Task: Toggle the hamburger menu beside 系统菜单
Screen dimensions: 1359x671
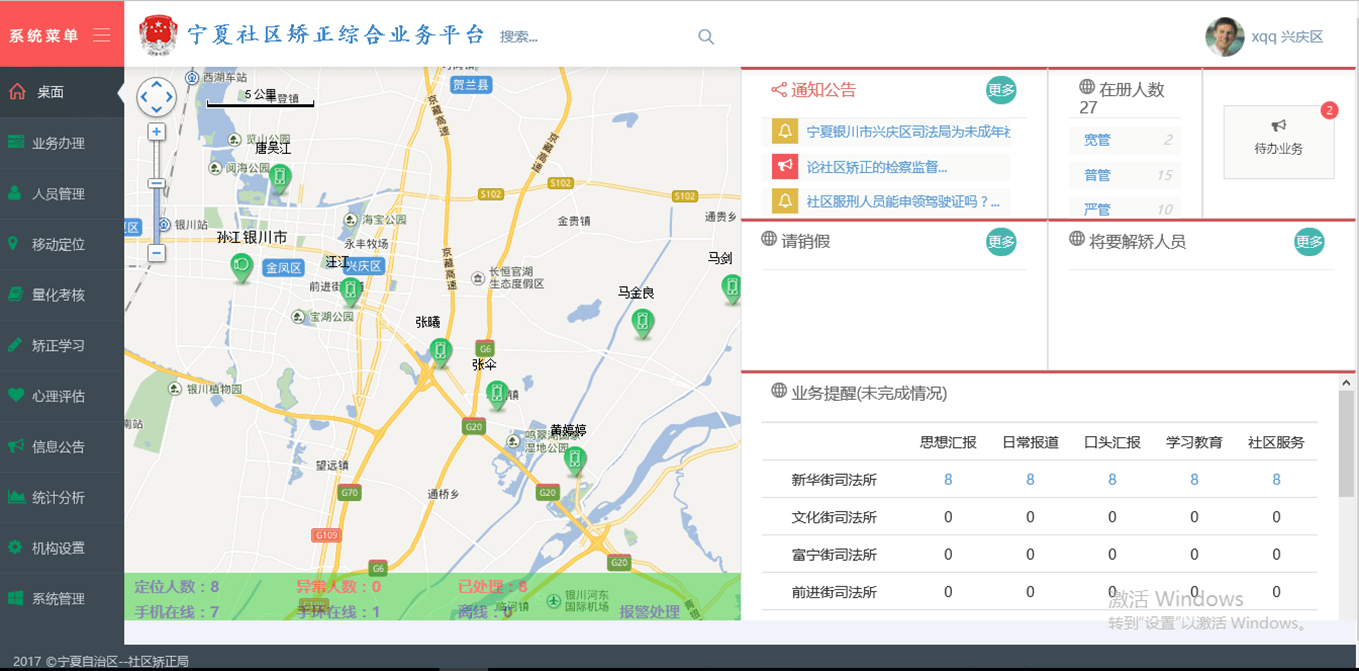Action: click(101, 35)
